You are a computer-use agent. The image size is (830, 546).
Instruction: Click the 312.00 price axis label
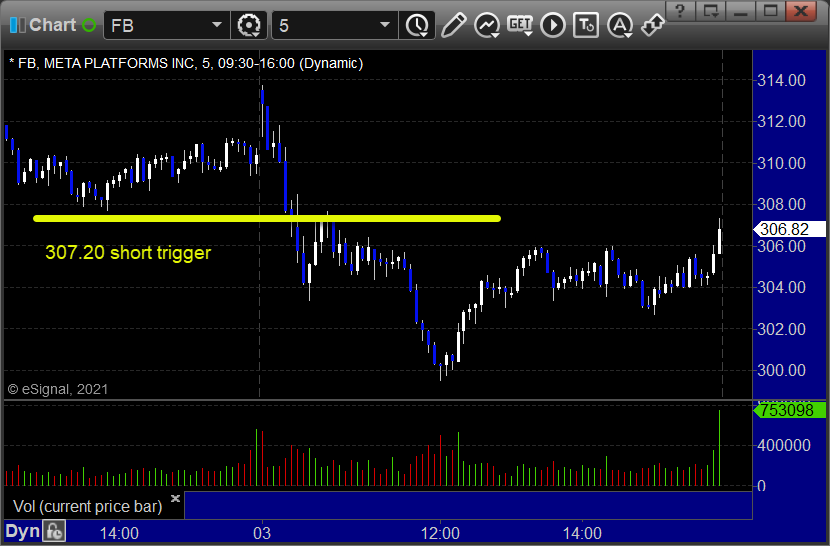pos(781,121)
